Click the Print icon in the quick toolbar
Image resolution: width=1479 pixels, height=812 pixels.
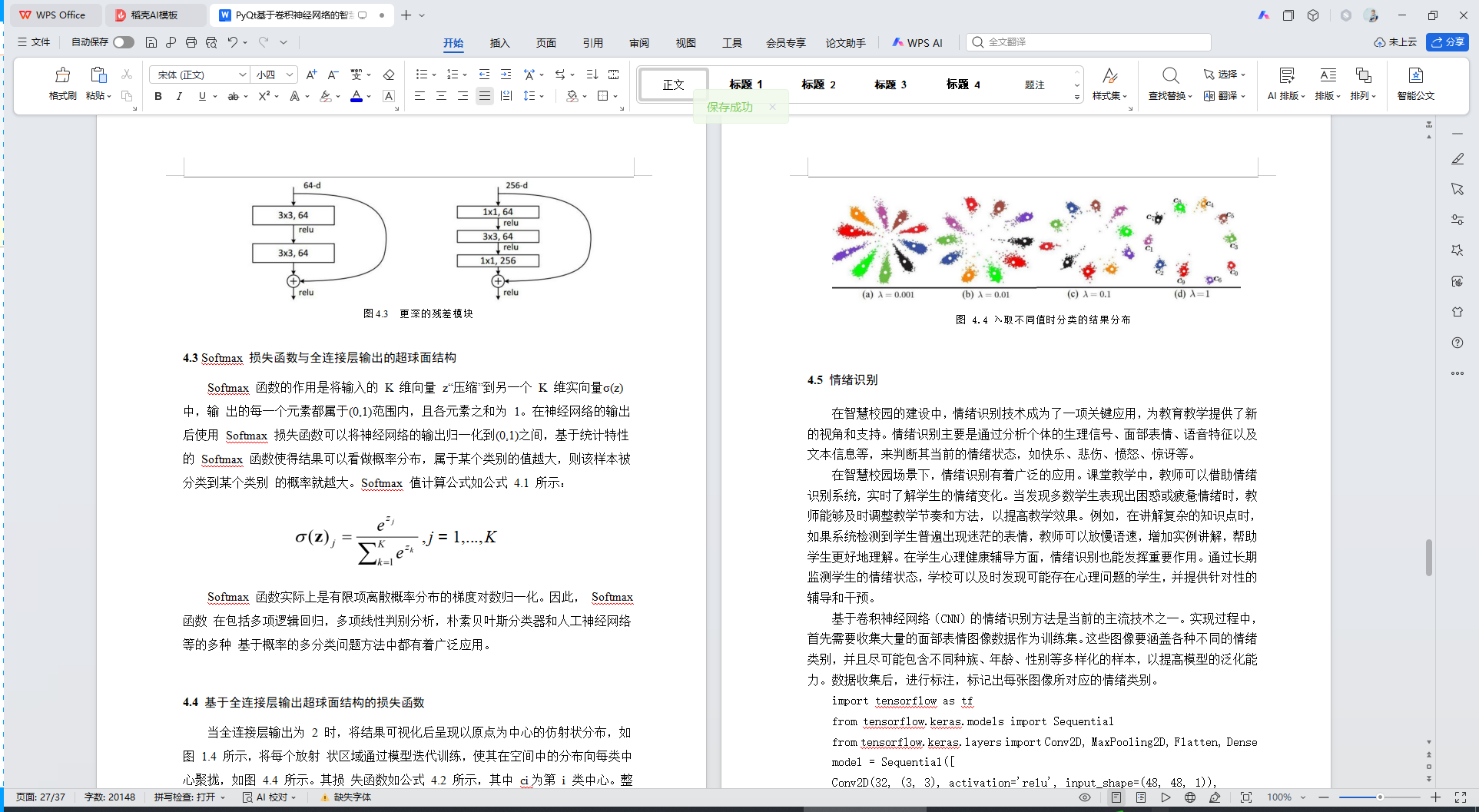tap(191, 42)
